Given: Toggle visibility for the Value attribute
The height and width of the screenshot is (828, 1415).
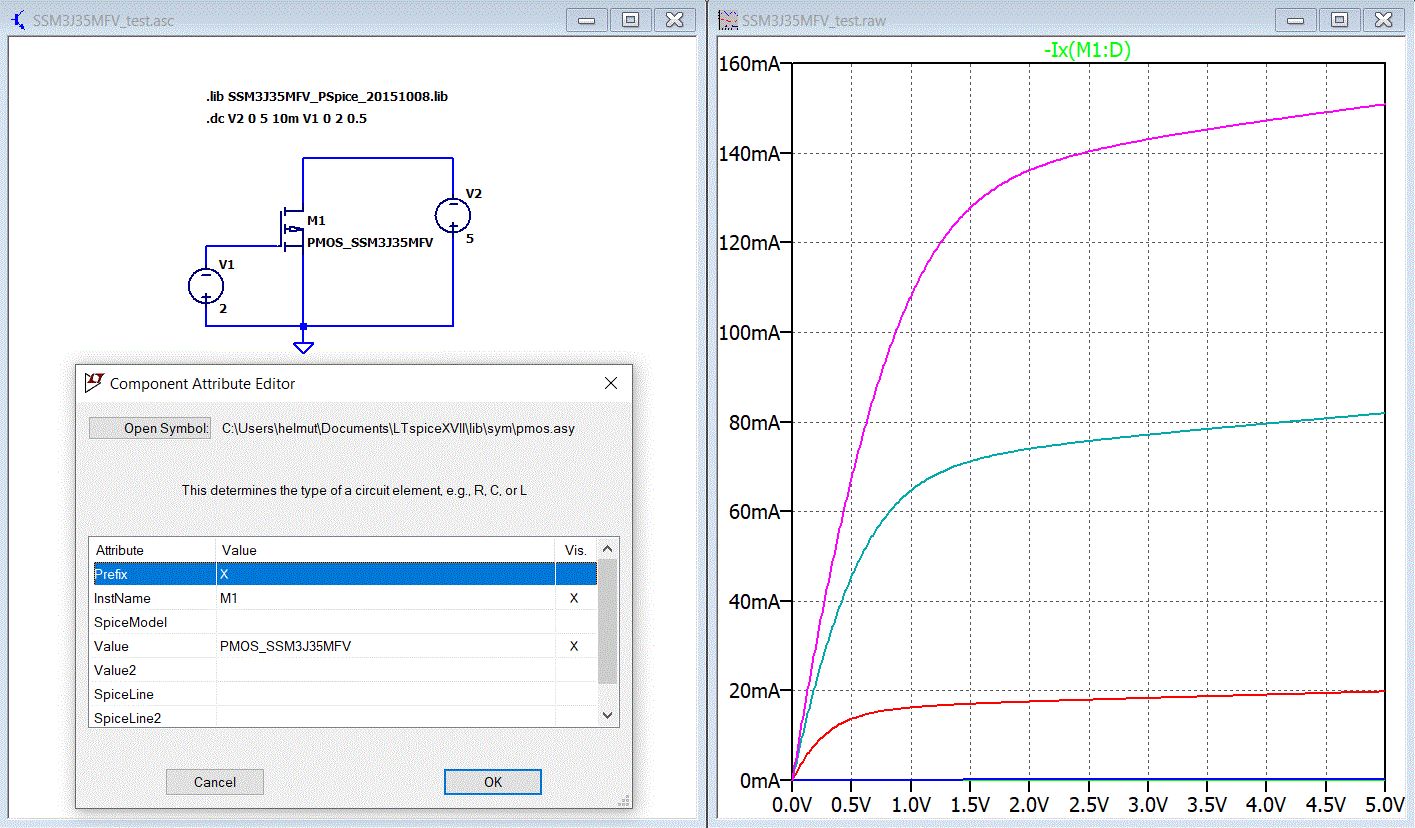Looking at the screenshot, I should pyautogui.click(x=574, y=646).
